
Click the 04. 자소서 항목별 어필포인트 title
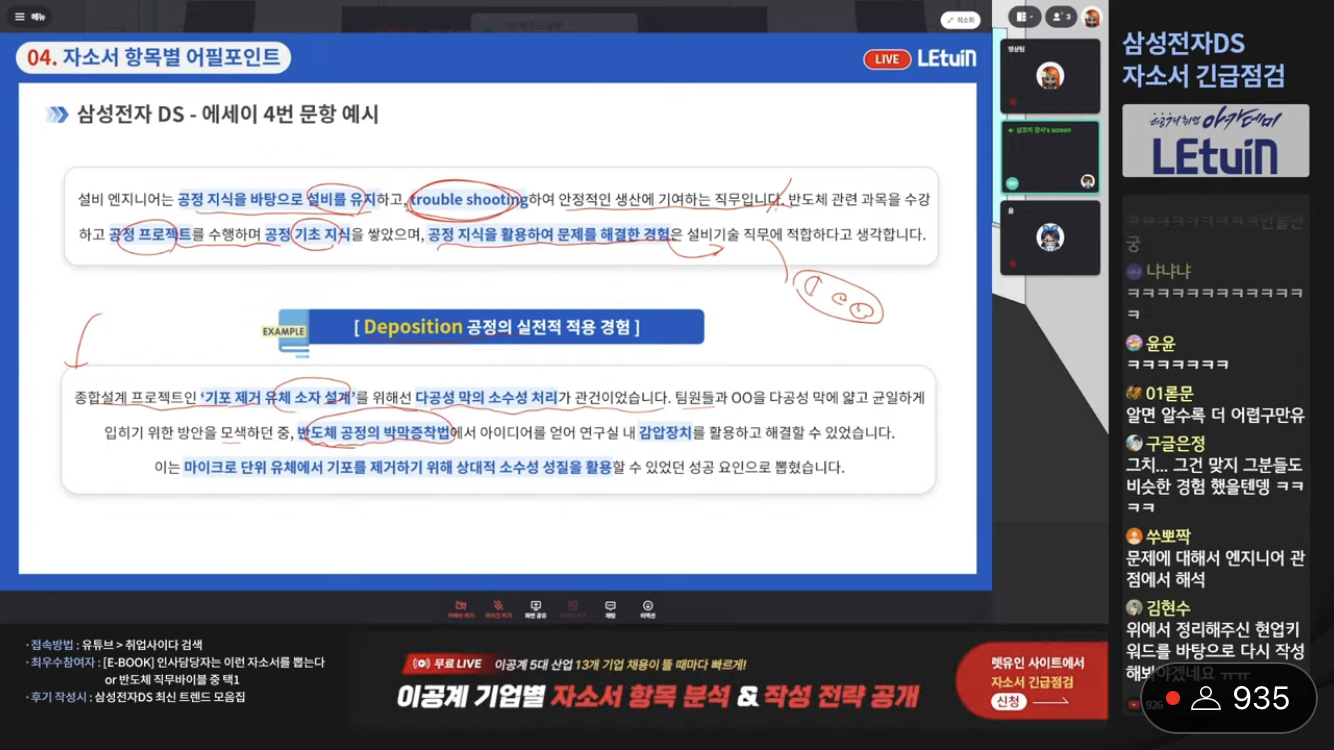point(154,58)
